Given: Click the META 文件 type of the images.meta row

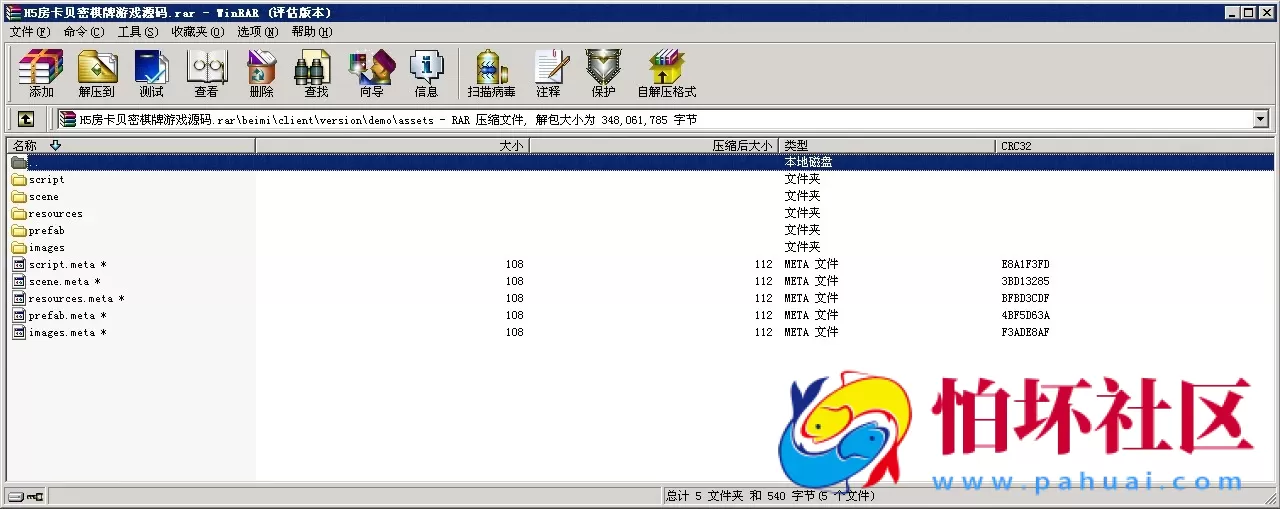Looking at the screenshot, I should coord(811,333).
